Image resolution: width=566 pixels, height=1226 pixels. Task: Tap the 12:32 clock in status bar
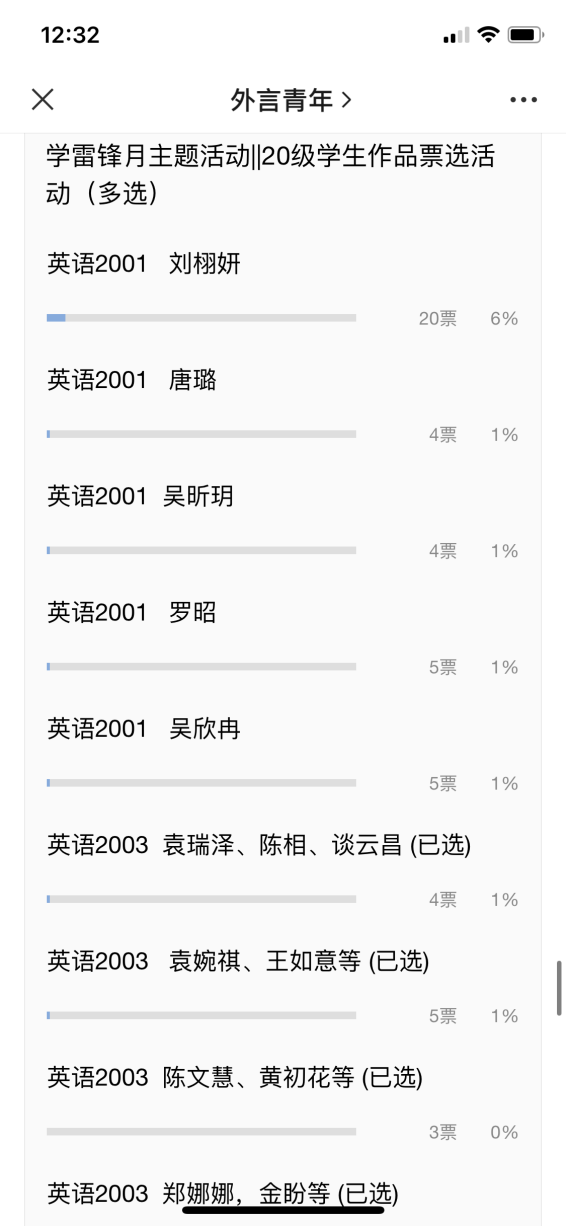pos(70,35)
